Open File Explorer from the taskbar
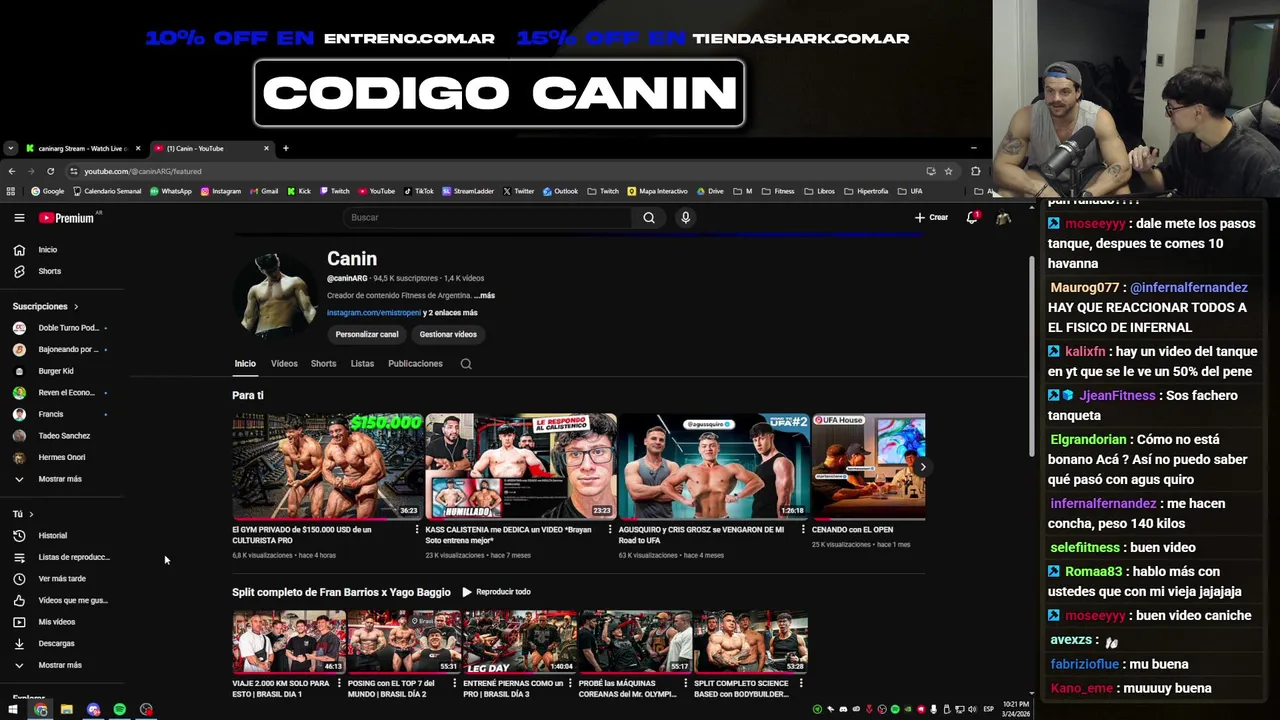 click(x=66, y=710)
